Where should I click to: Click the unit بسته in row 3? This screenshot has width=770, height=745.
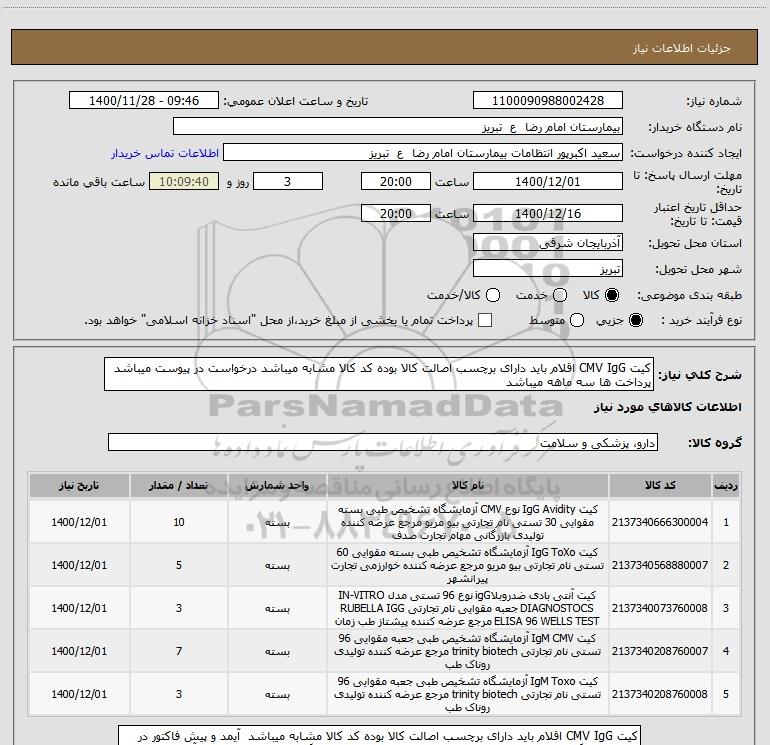(x=277, y=608)
